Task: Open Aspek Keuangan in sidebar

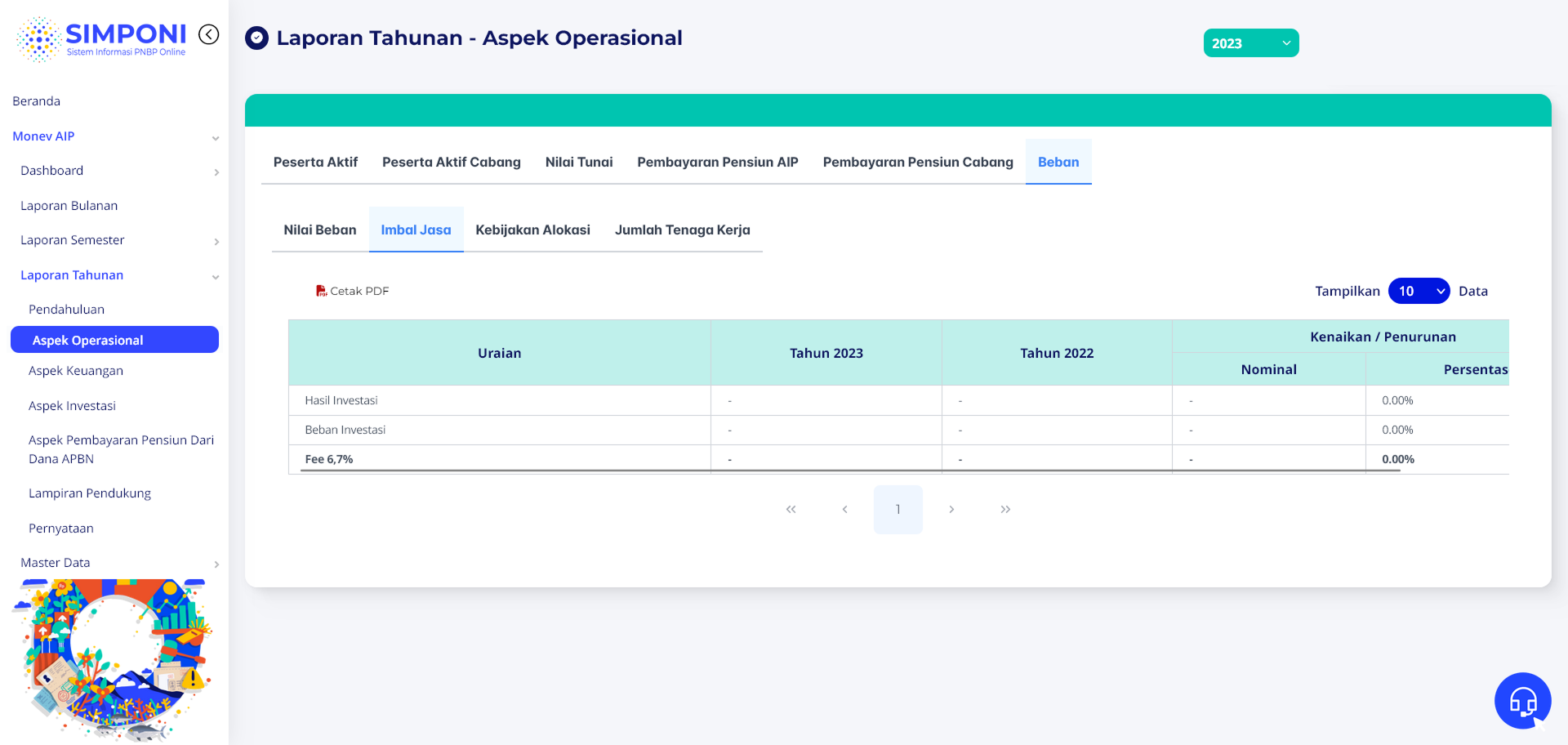Action: pos(76,371)
